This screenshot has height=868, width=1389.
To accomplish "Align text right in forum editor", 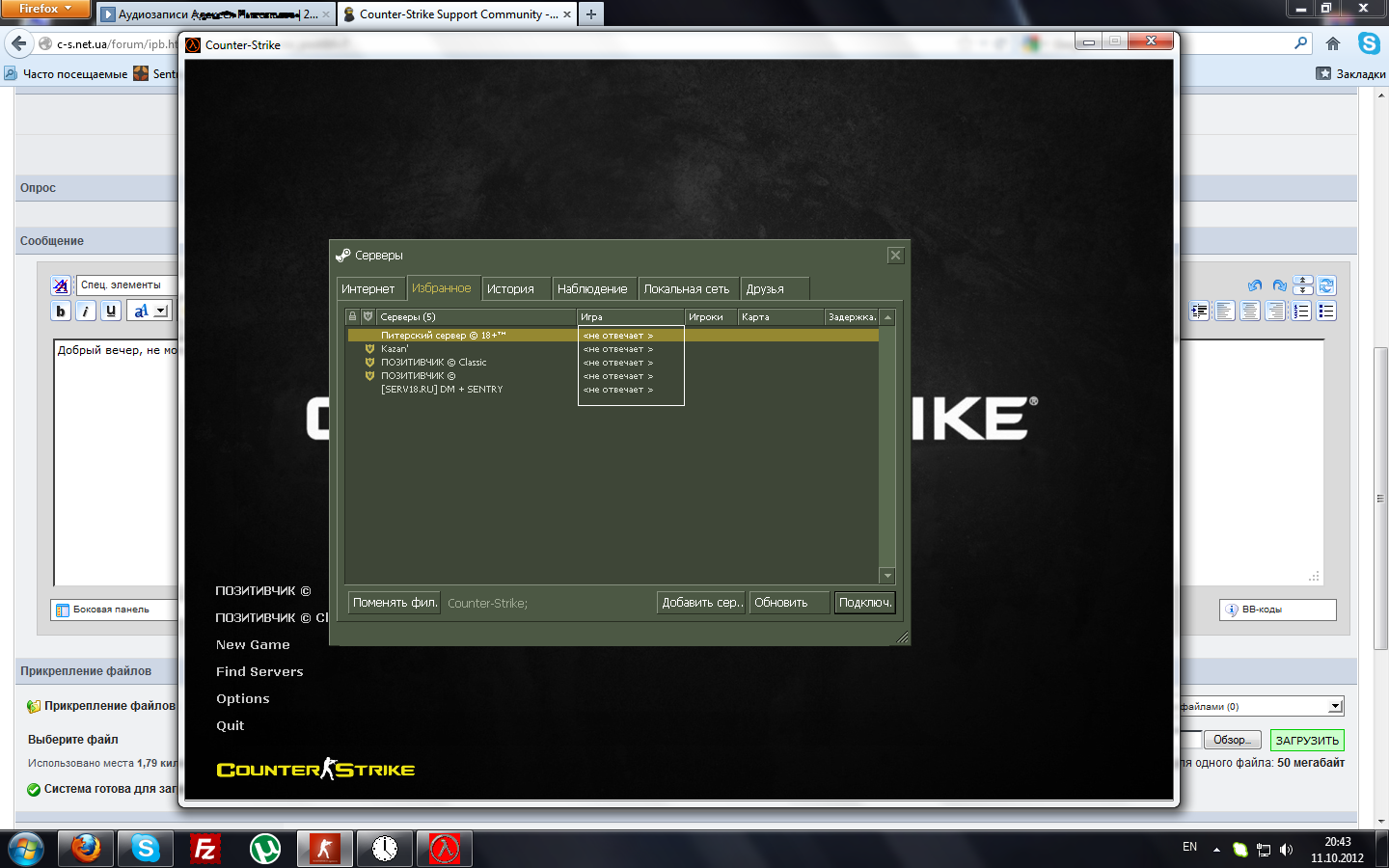I will point(1275,311).
